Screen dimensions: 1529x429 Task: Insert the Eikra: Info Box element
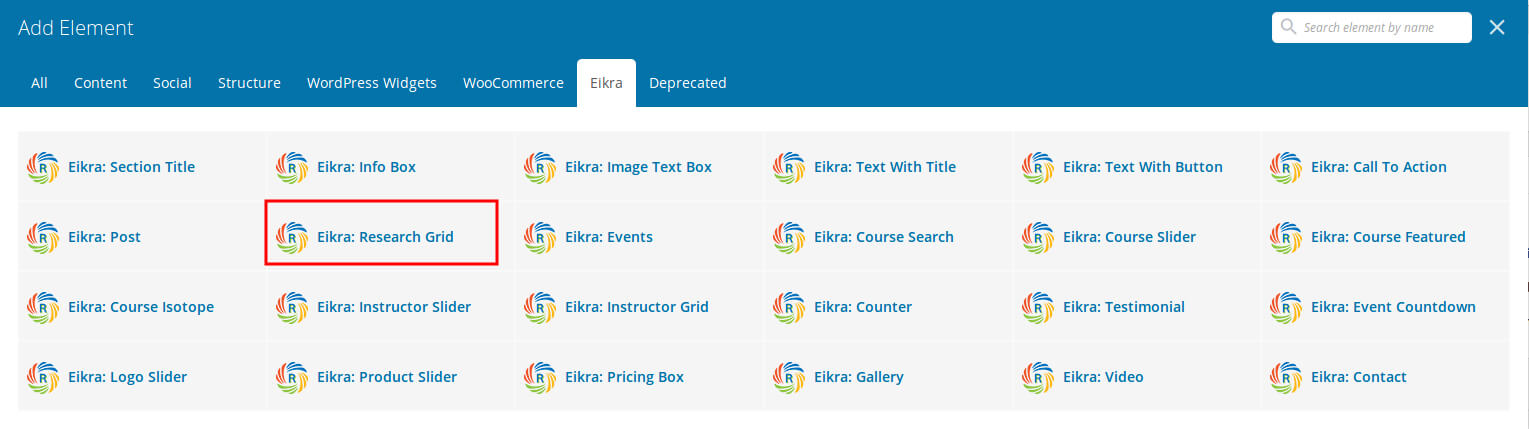(x=391, y=167)
